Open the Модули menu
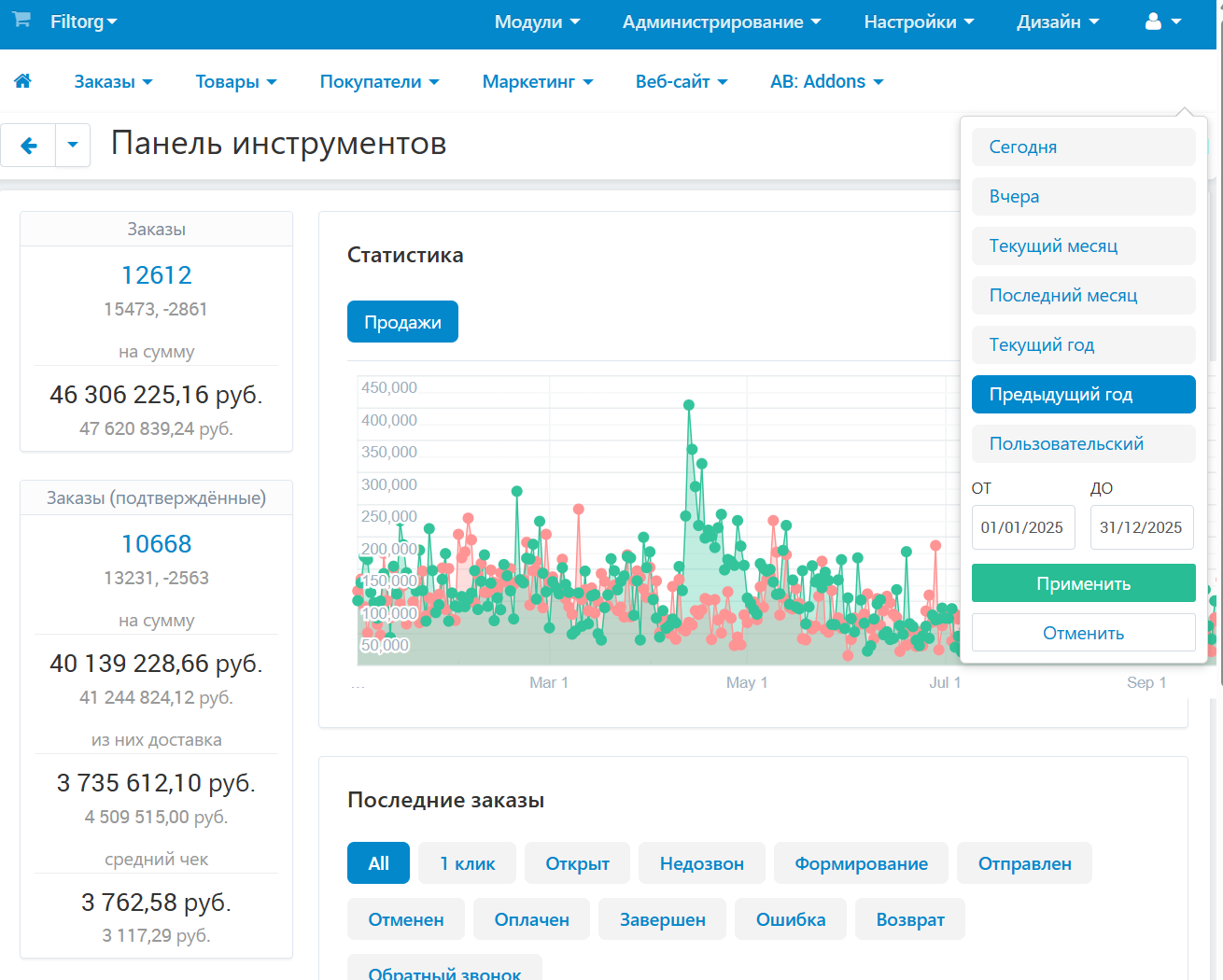This screenshot has width=1223, height=980. (537, 21)
